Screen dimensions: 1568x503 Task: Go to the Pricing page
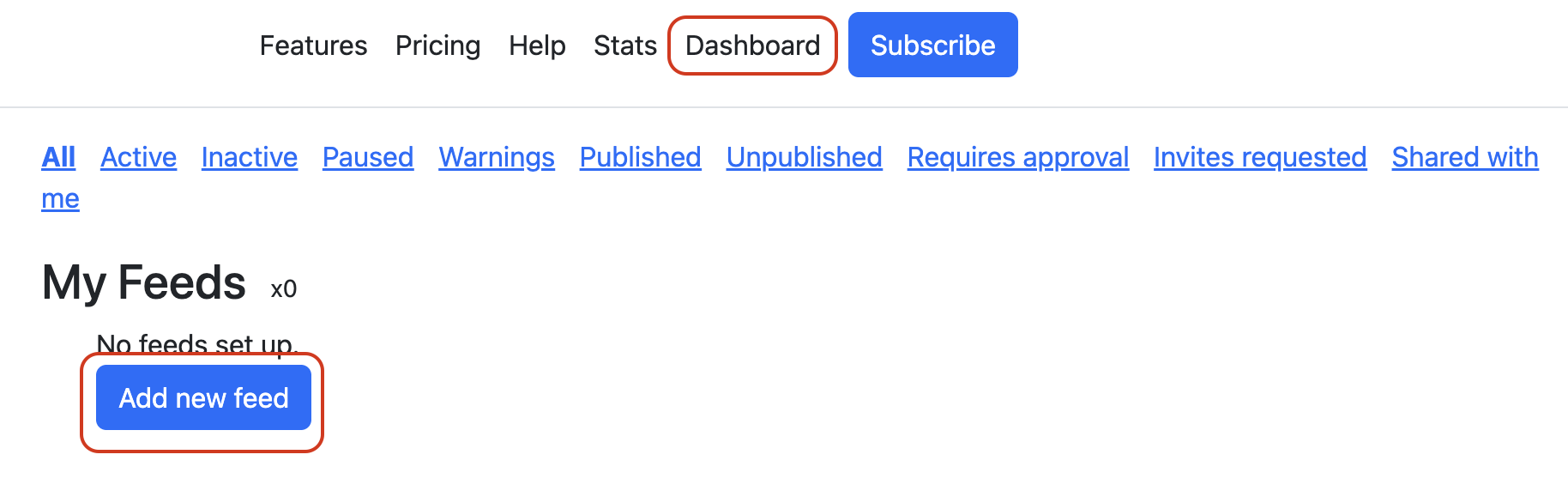pos(437,45)
